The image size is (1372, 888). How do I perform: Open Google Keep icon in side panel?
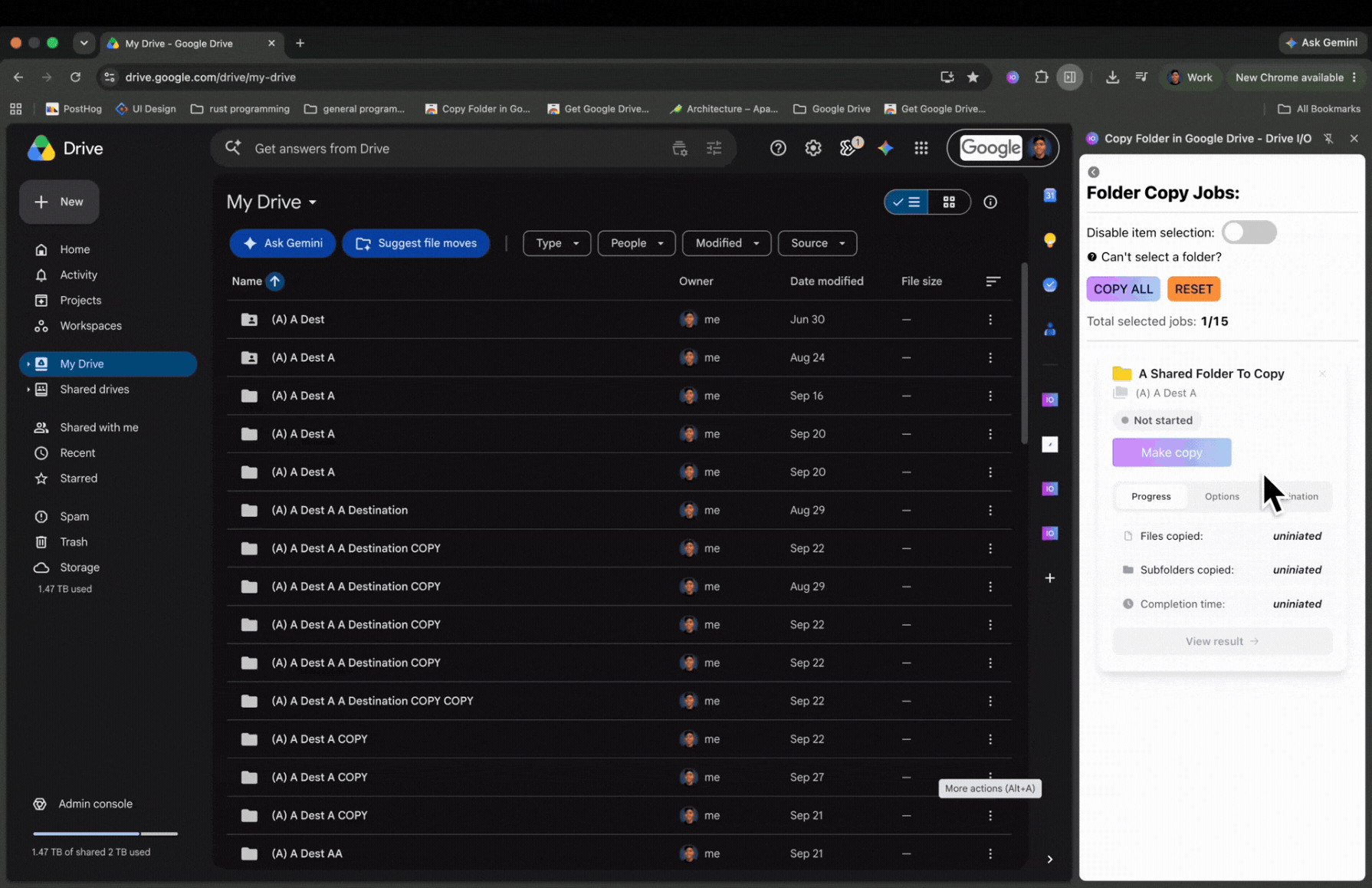click(x=1050, y=240)
